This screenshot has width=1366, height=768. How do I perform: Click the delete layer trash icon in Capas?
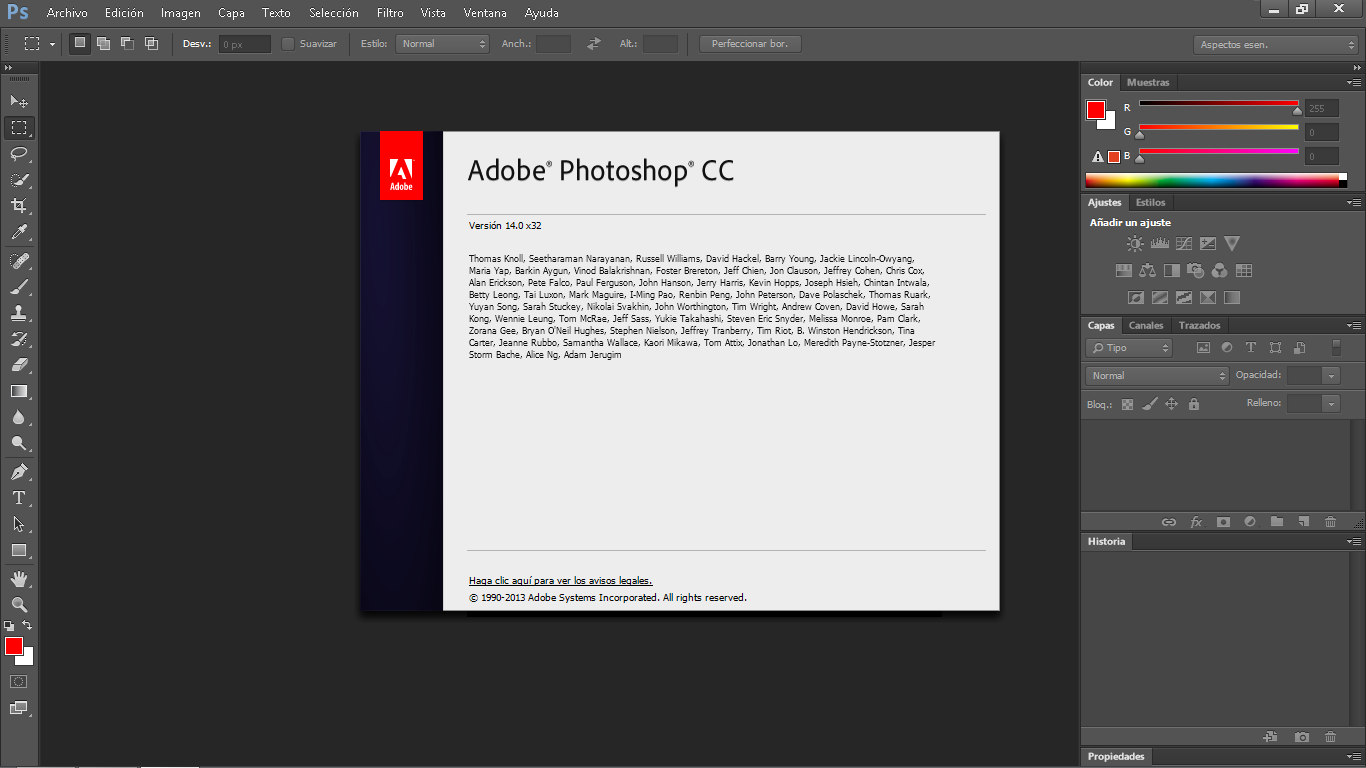(x=1330, y=522)
